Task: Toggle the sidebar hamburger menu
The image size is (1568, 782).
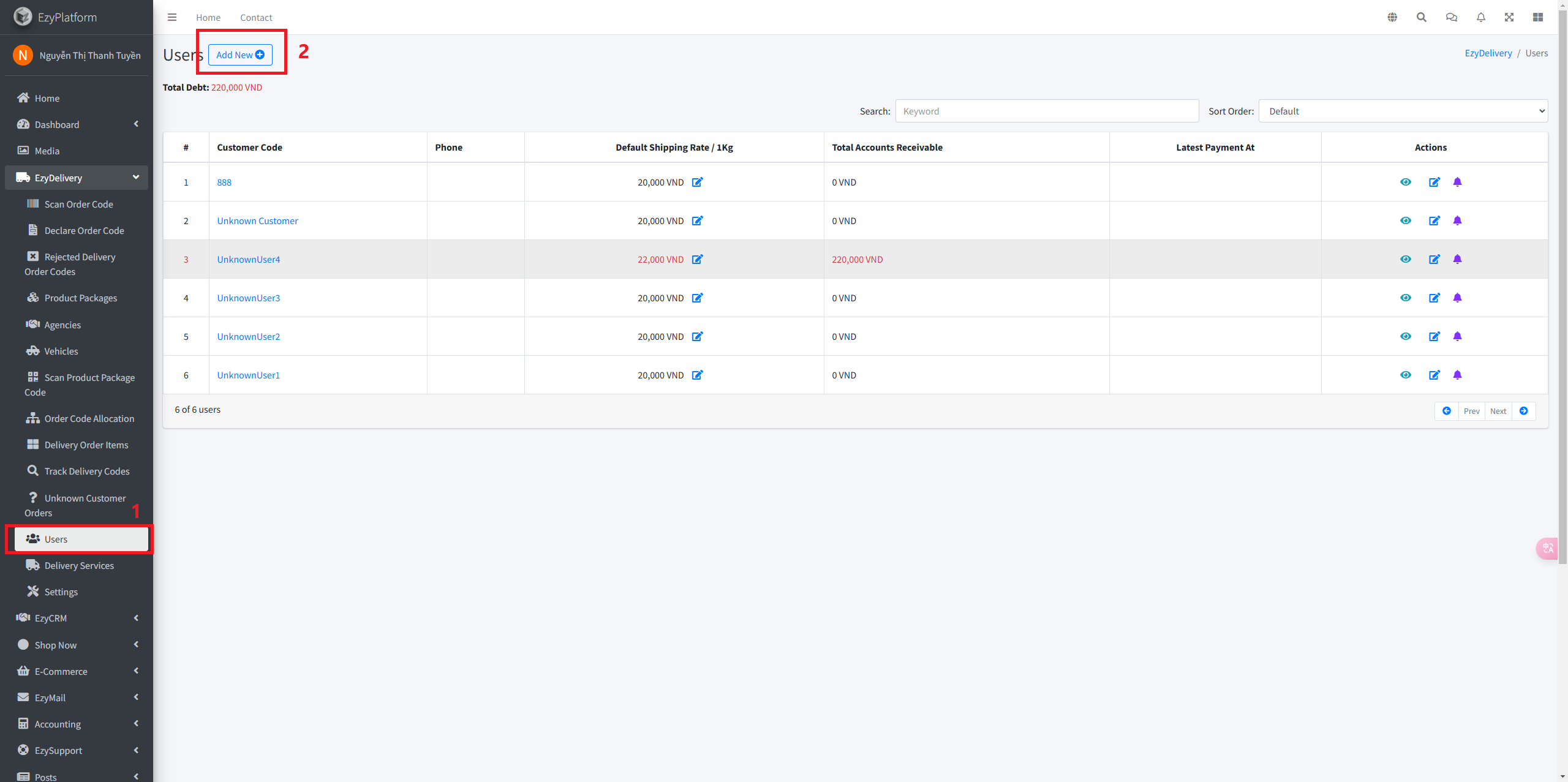Action: click(172, 17)
